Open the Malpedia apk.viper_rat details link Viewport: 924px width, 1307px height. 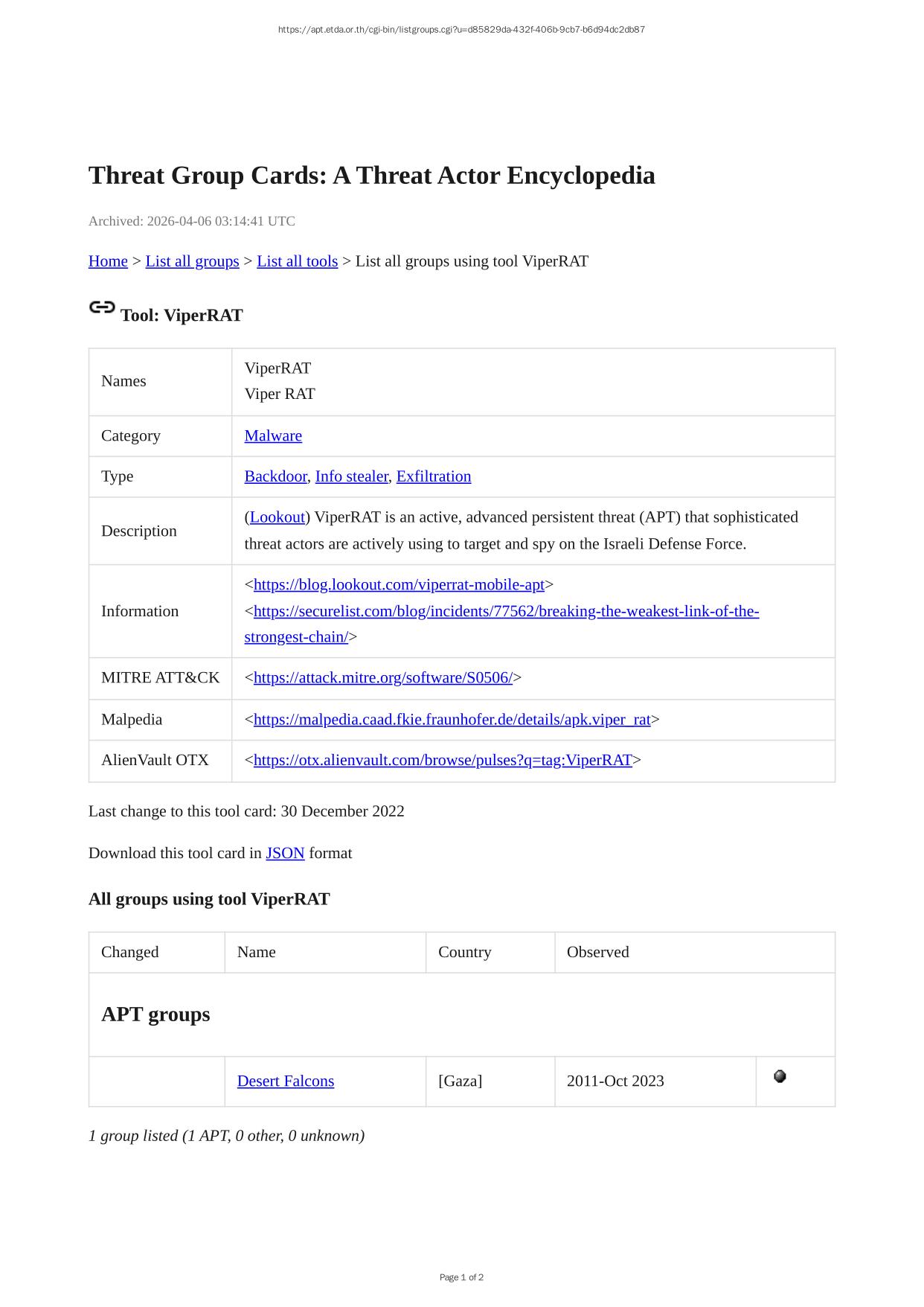click(x=452, y=720)
